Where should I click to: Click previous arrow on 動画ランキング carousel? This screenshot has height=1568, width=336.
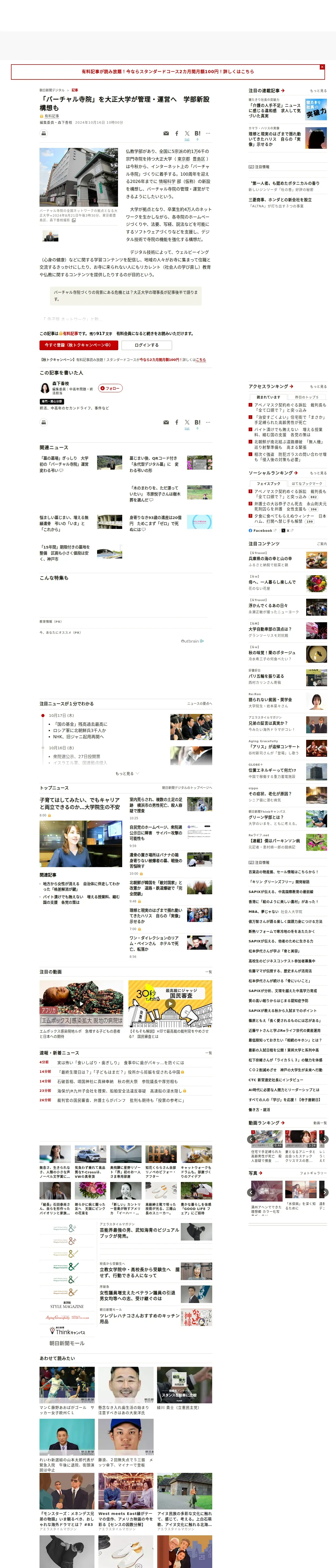point(251,1139)
